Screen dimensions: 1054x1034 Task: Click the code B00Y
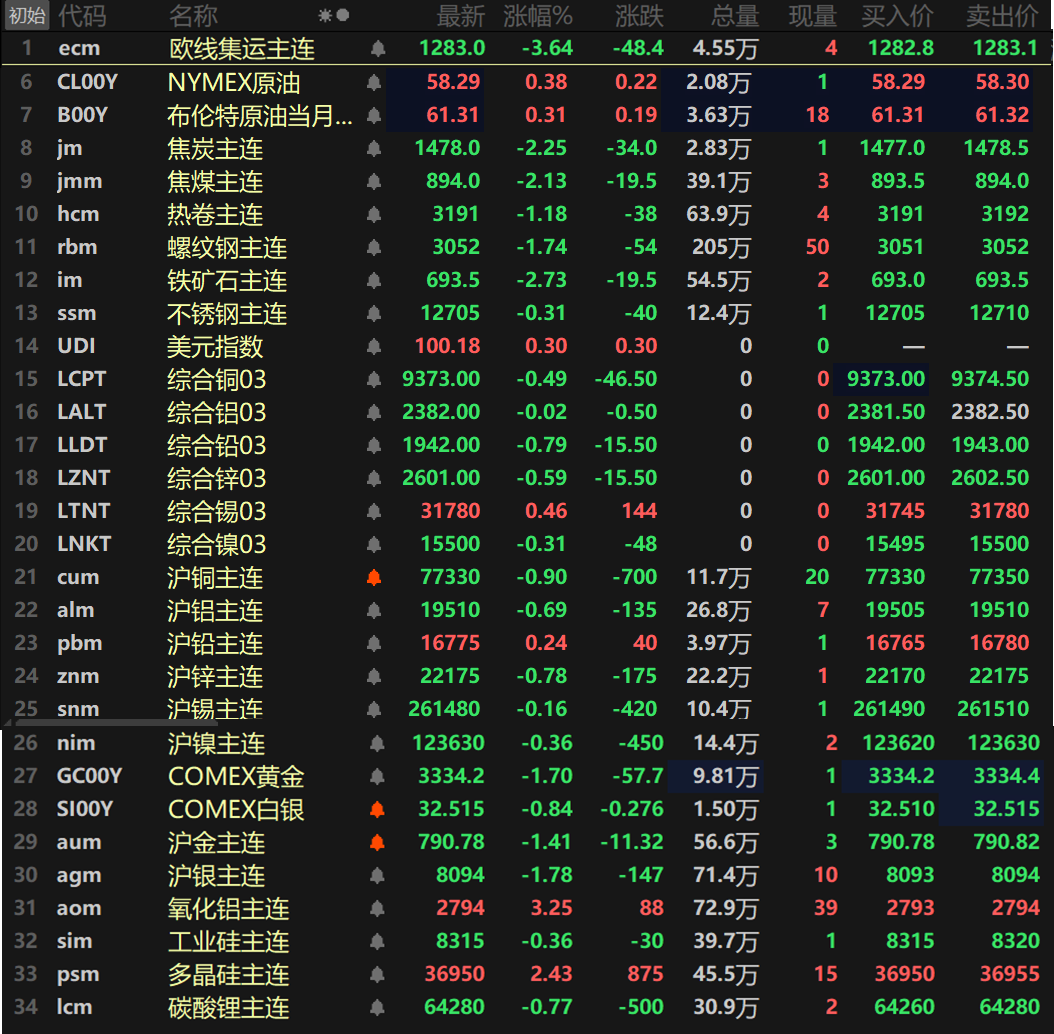point(82,116)
